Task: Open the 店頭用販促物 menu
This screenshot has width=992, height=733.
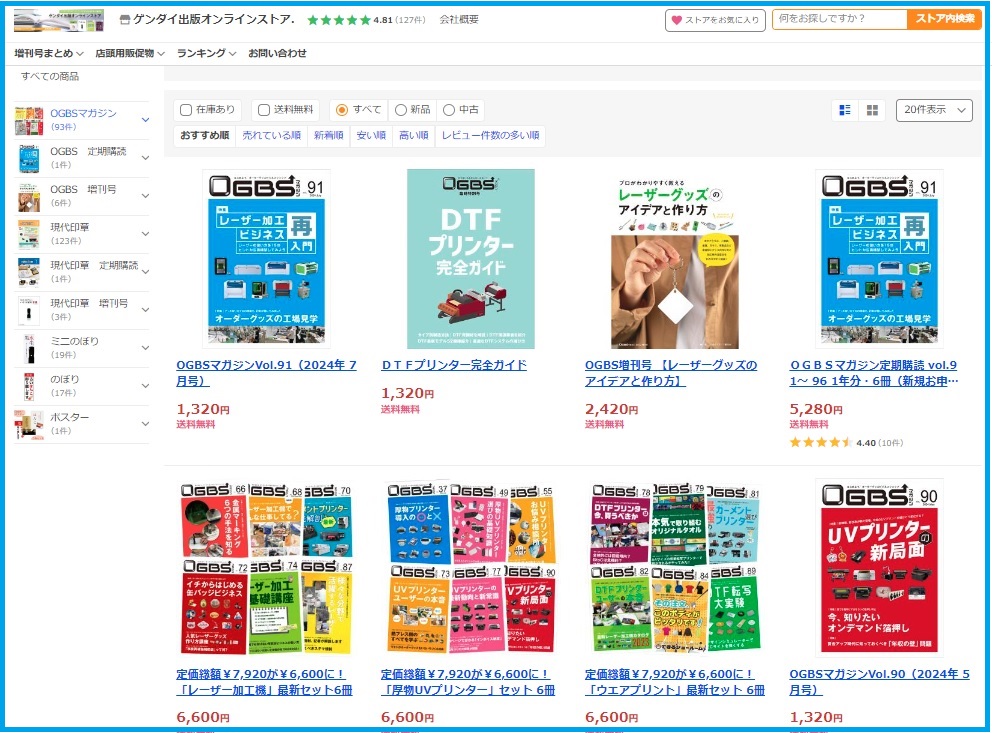Action: point(130,53)
